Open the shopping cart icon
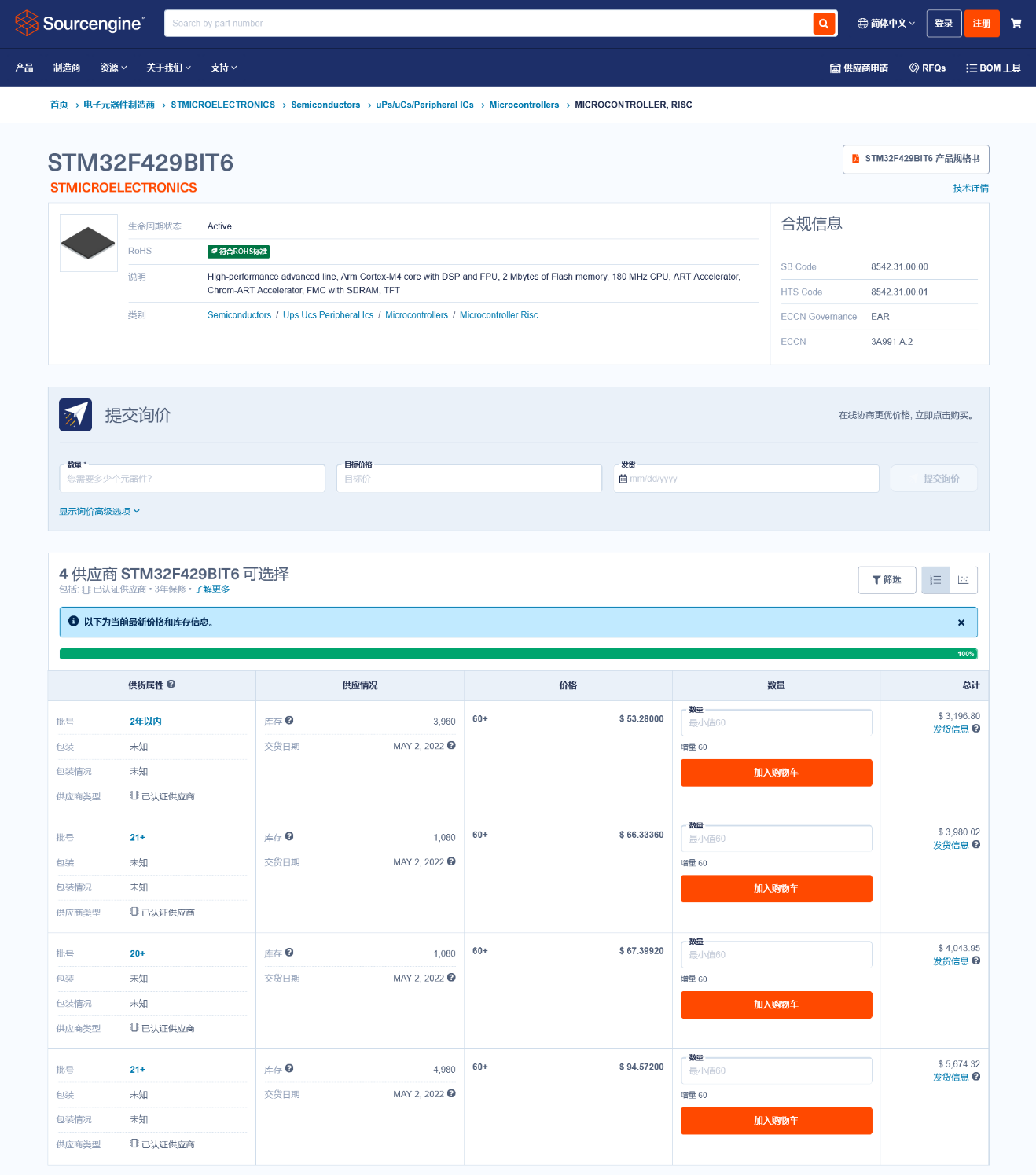The height and width of the screenshot is (1175, 1036). click(x=1016, y=24)
